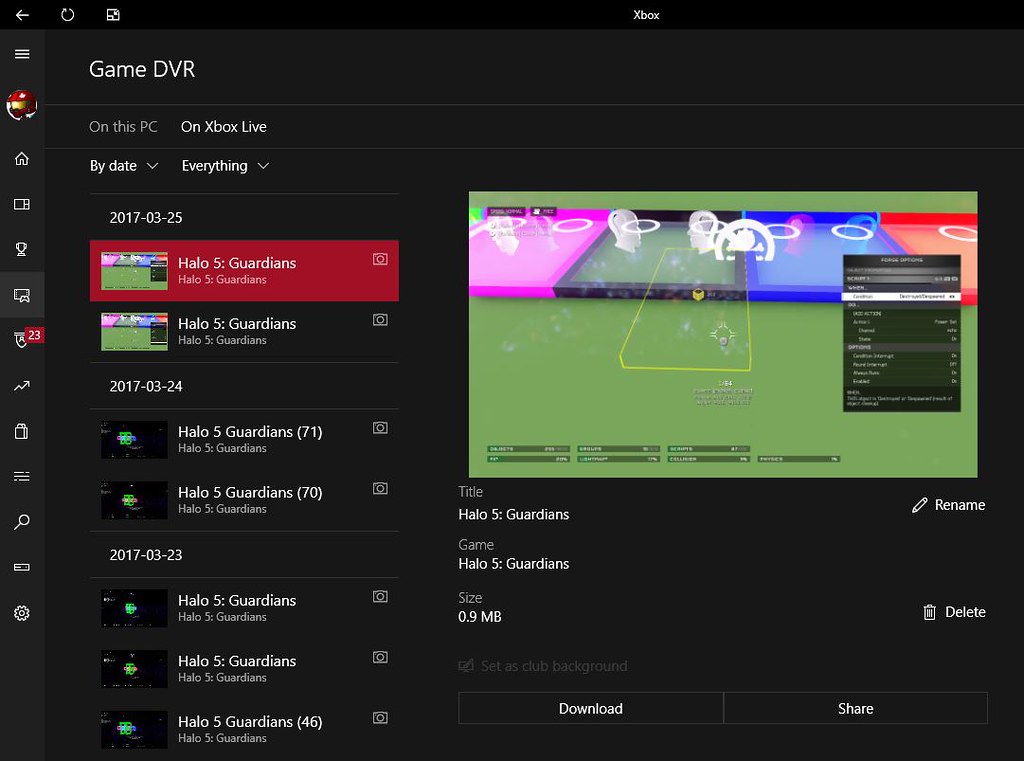Click the trash can icon beside Delete
Screen dimensions: 1024x761
(929, 612)
